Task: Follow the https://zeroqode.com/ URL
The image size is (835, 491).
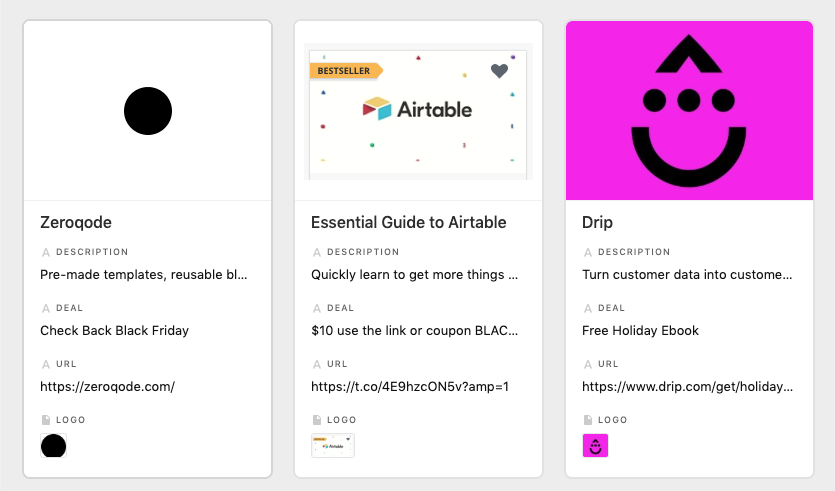Action: [108, 387]
